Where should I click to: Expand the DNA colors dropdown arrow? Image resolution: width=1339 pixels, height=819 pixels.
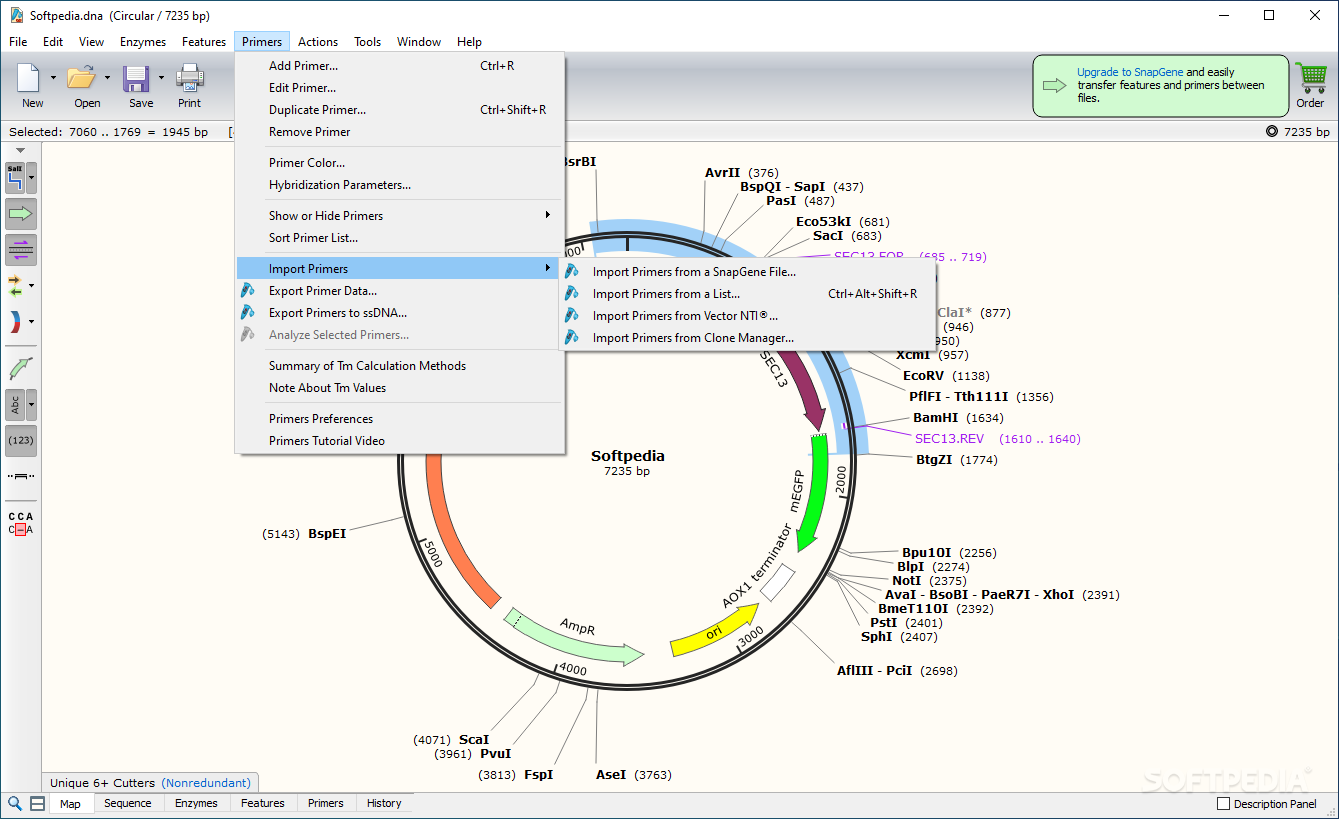point(32,322)
